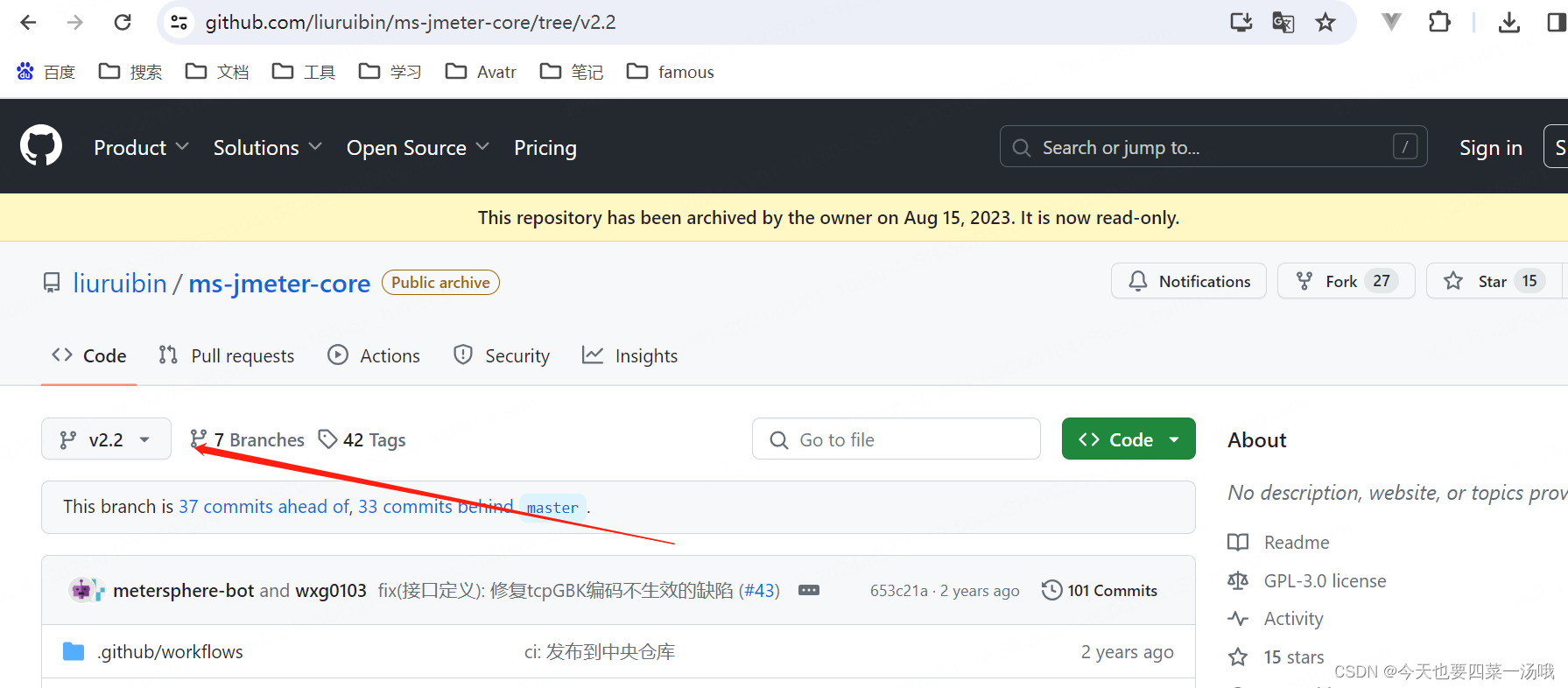Switch to the Code tab
The image size is (1568, 688).
tap(89, 355)
